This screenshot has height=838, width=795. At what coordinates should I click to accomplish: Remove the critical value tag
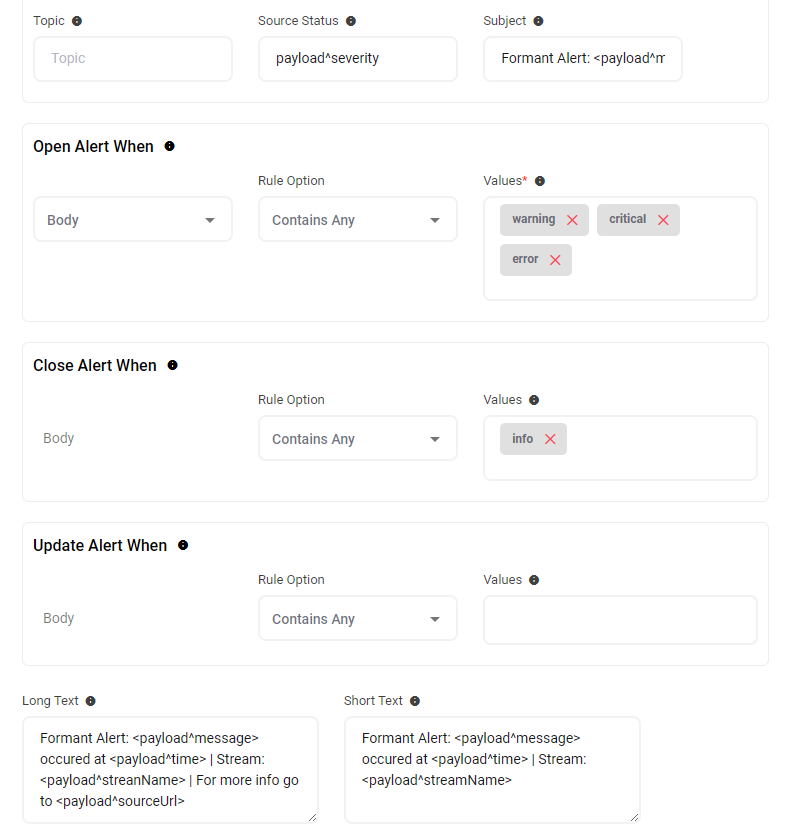(x=663, y=220)
